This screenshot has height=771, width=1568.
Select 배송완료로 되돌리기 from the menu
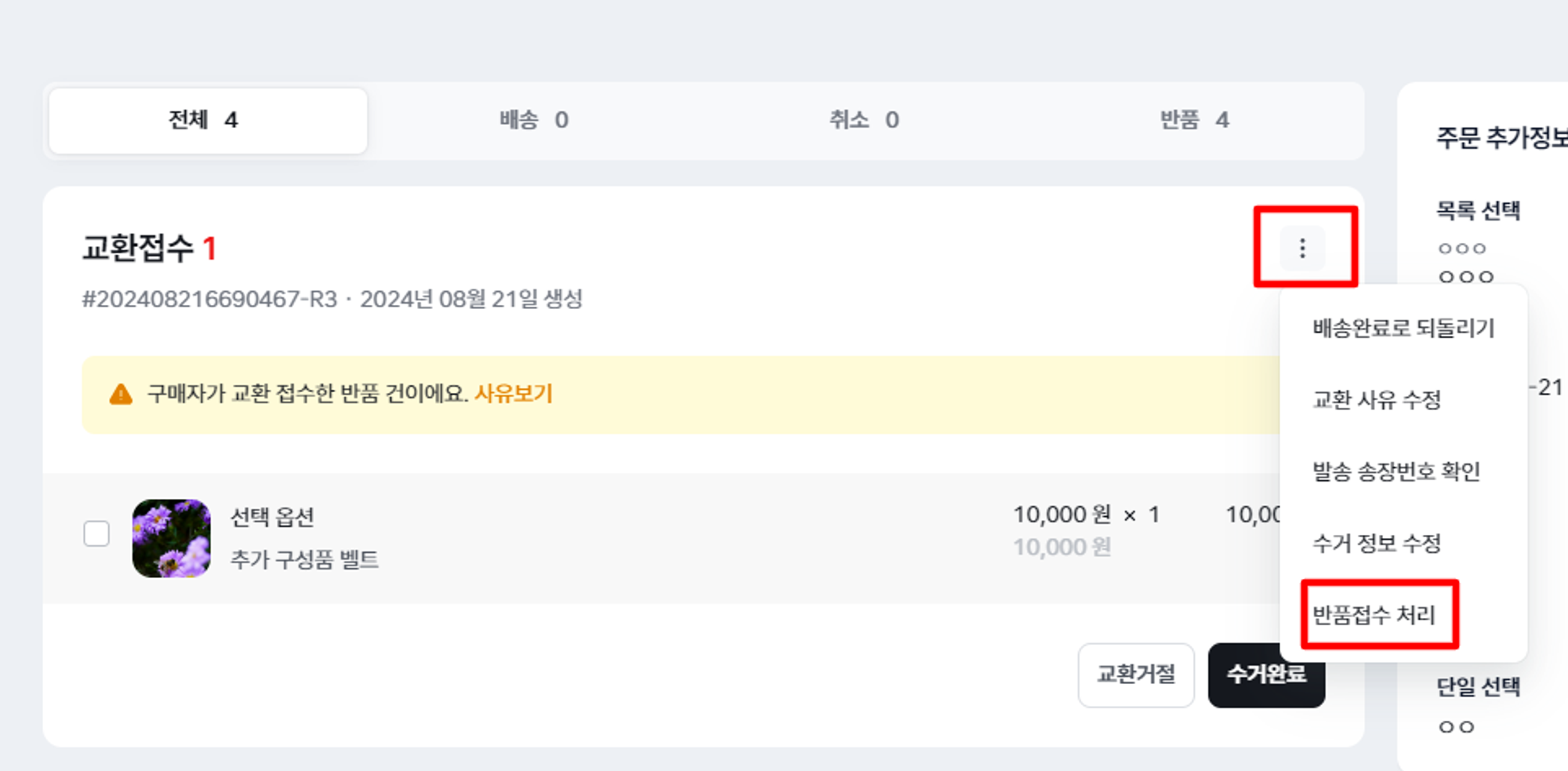[x=1403, y=328]
